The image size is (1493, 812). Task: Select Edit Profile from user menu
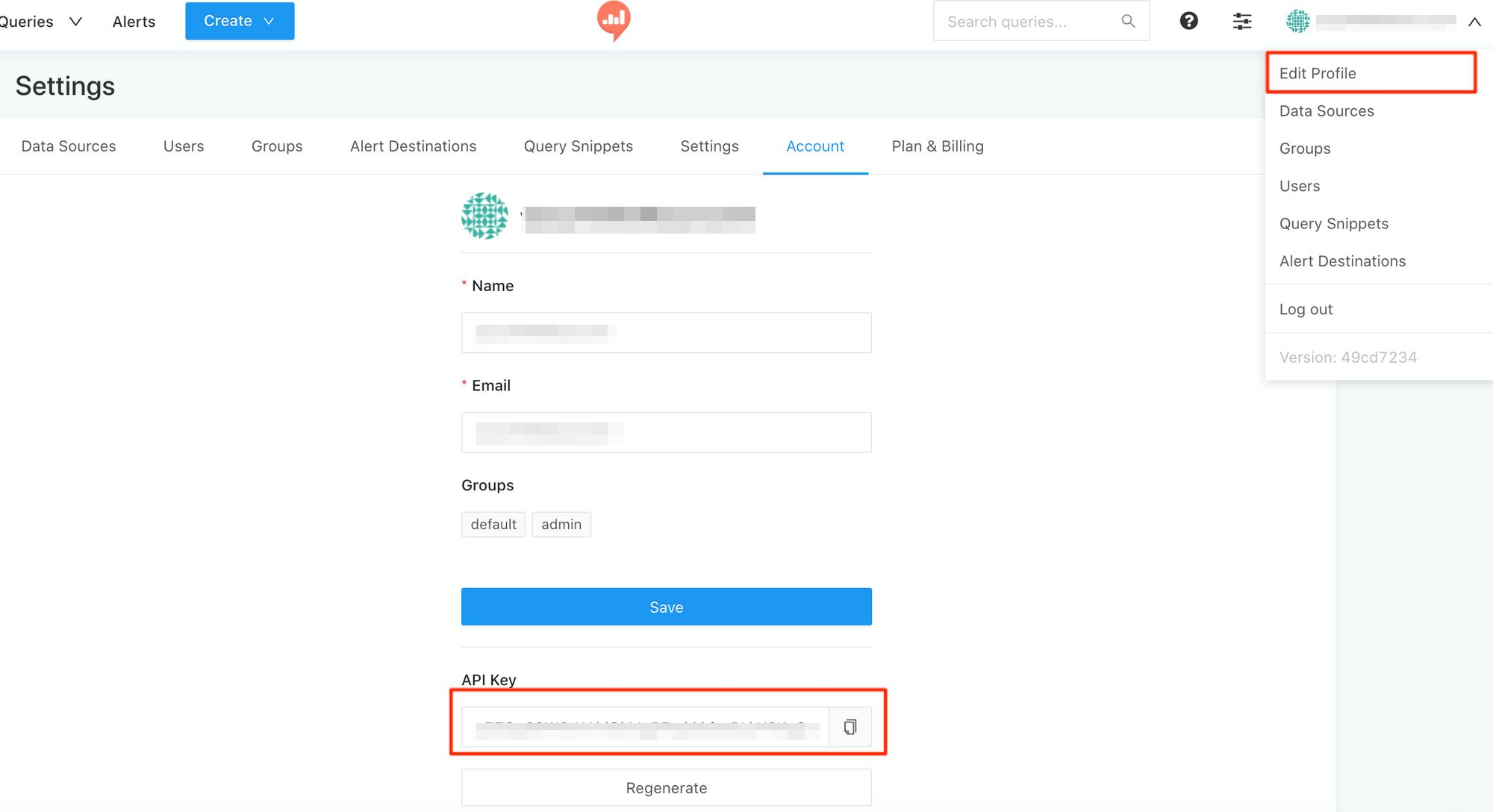coord(1318,73)
